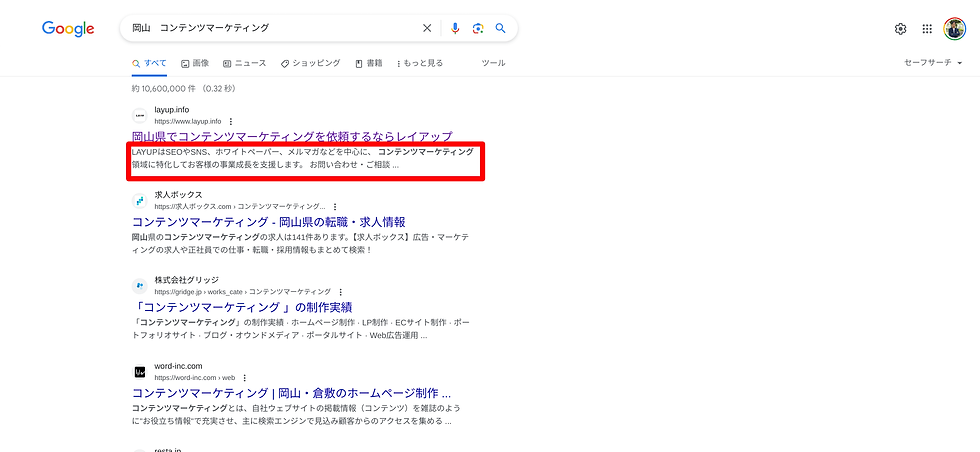980x452 pixels.
Task: Start voice search with microphone icon
Action: [x=455, y=28]
